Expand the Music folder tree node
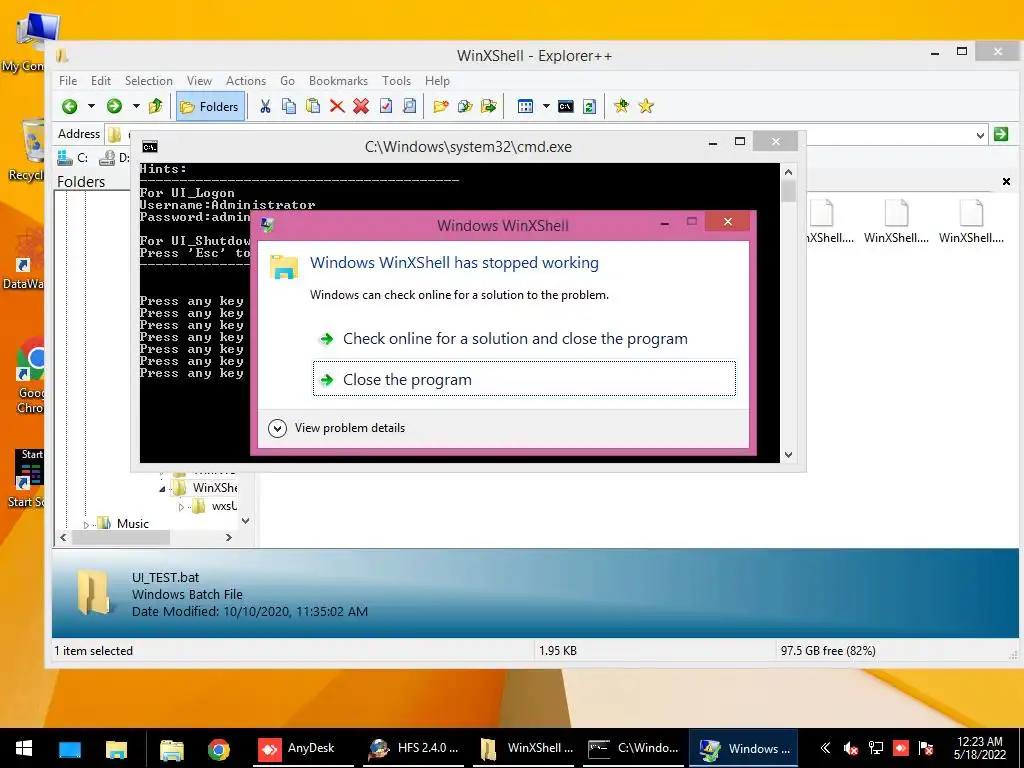This screenshot has height=768, width=1024. pyautogui.click(x=86, y=524)
